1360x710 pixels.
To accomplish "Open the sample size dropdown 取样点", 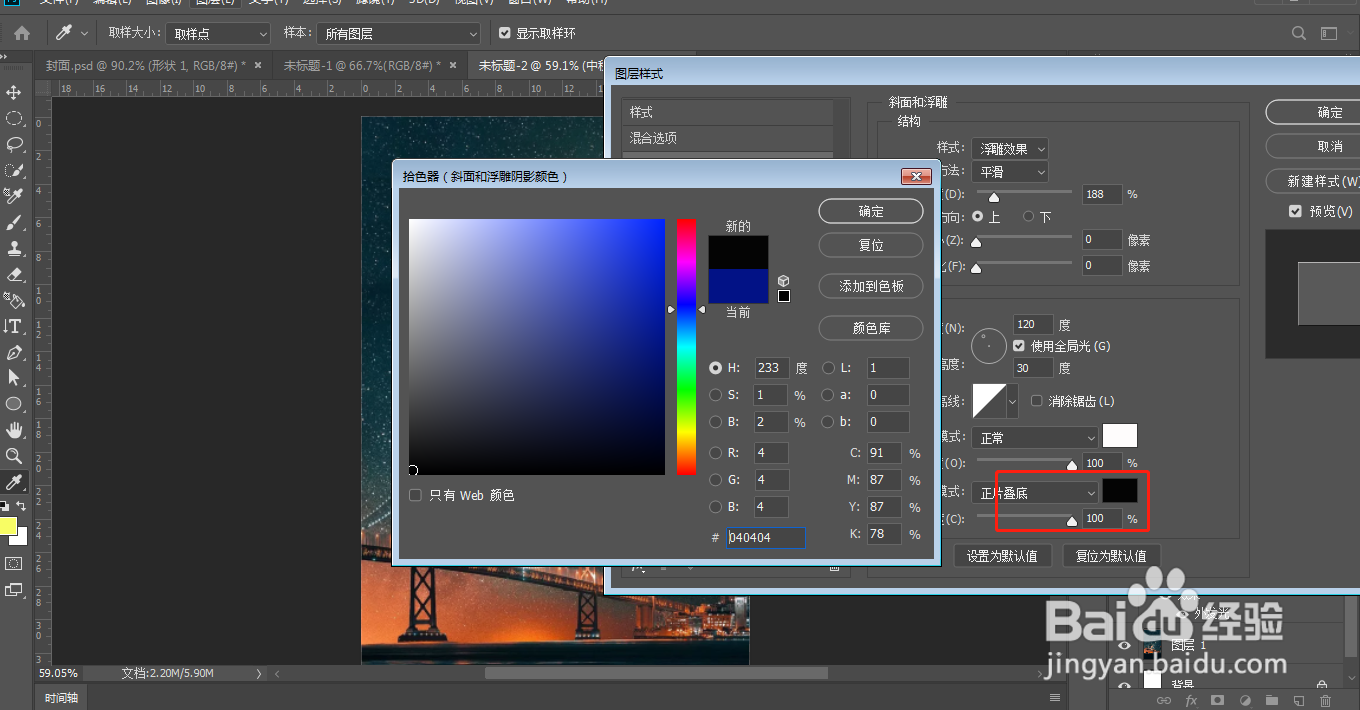I will pyautogui.click(x=219, y=34).
